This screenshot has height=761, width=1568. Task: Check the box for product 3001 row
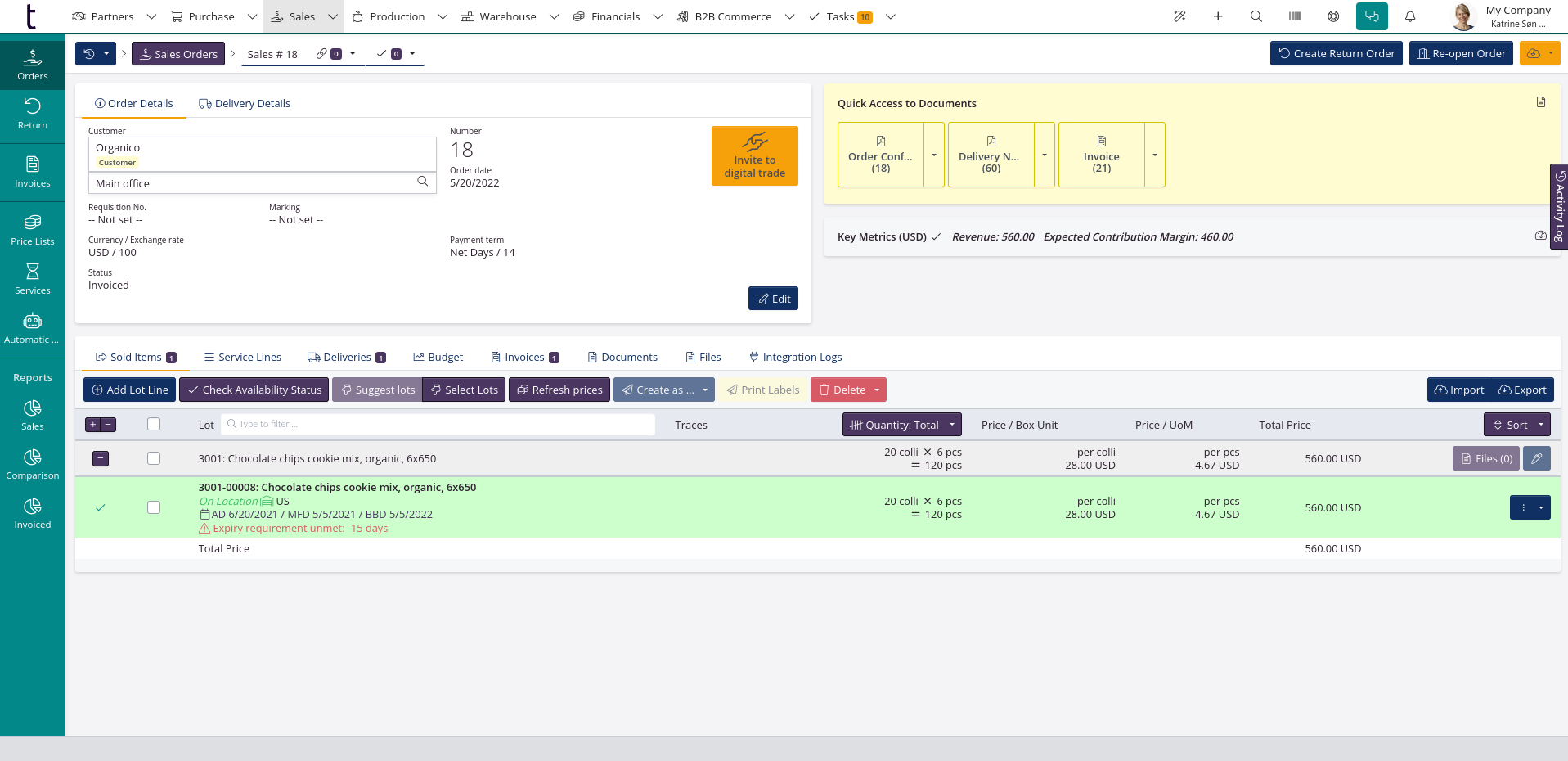[x=154, y=458]
